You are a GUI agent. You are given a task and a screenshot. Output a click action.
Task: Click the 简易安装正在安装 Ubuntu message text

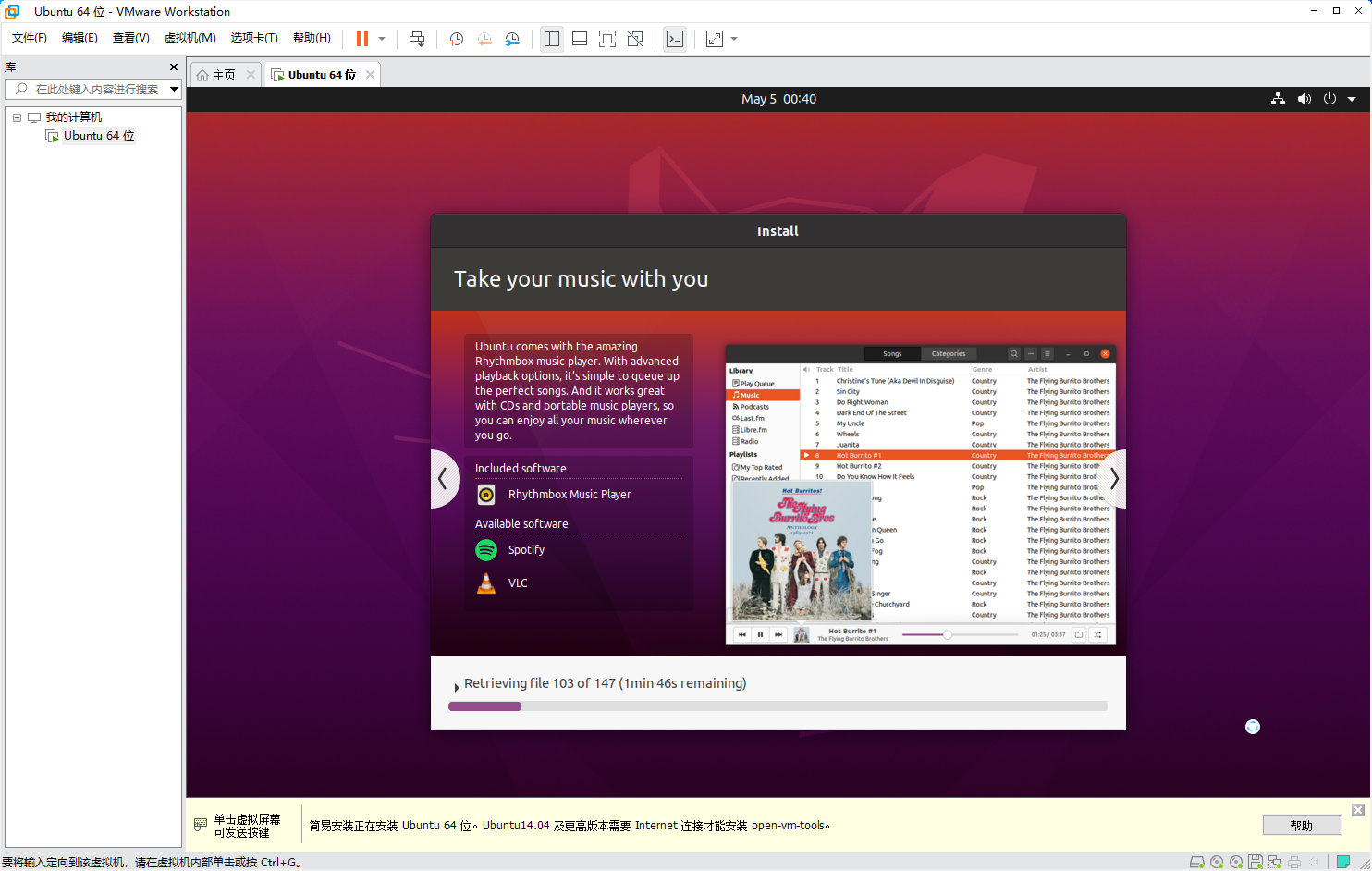(570, 826)
